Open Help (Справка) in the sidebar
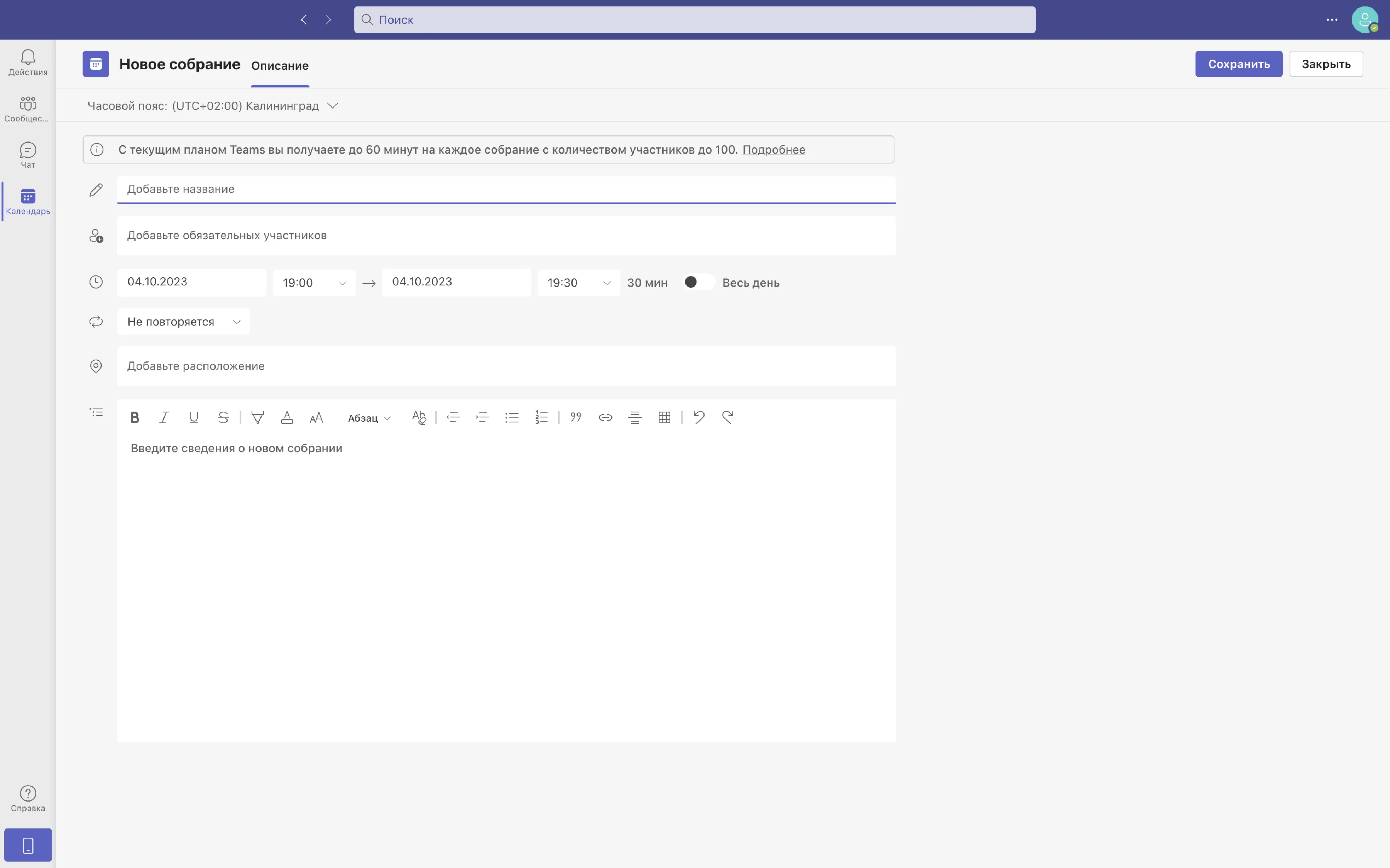 28,799
